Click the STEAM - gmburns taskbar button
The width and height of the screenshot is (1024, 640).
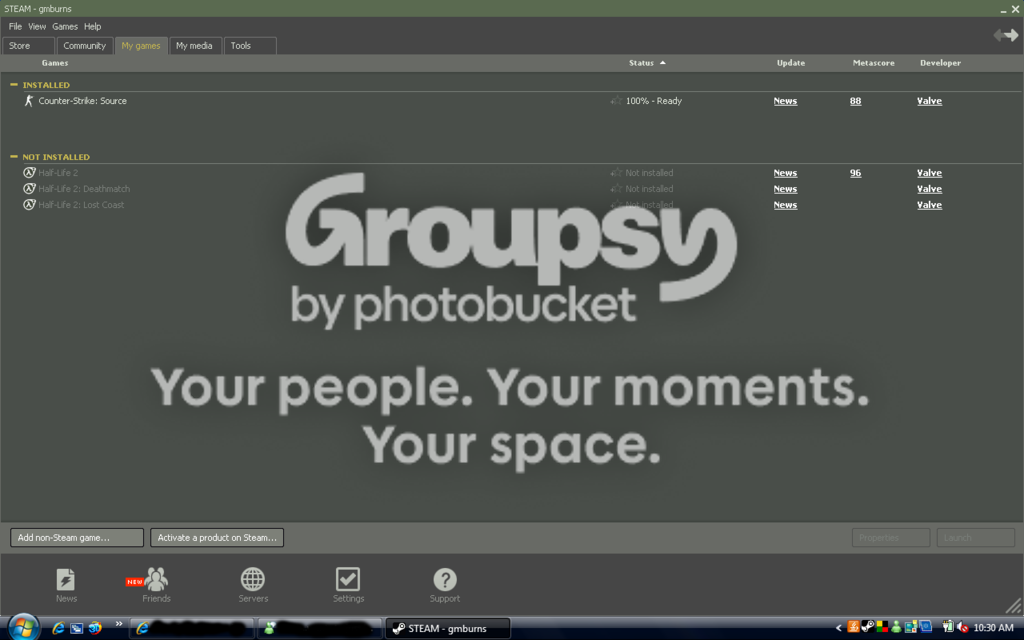(447, 628)
